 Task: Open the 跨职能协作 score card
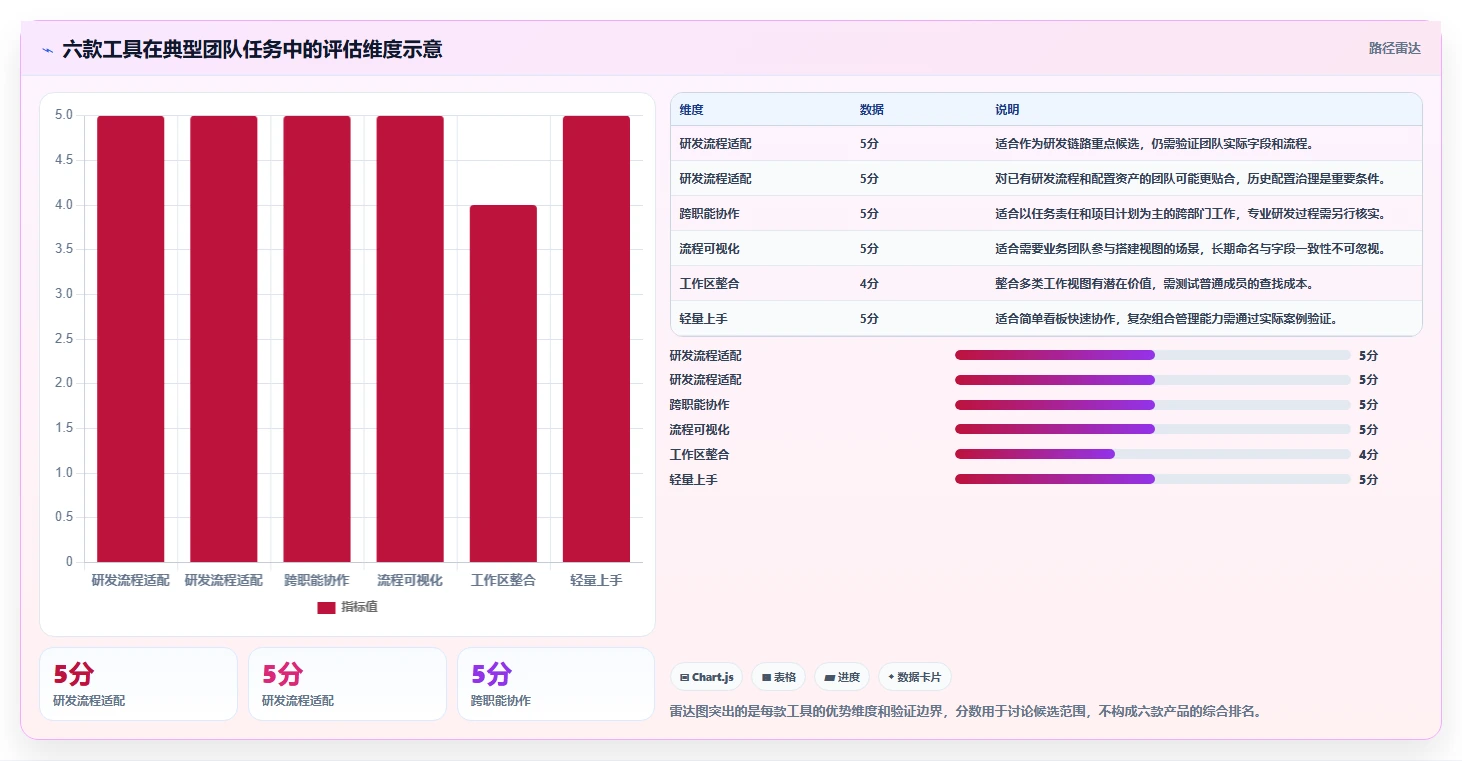pyautogui.click(x=555, y=684)
